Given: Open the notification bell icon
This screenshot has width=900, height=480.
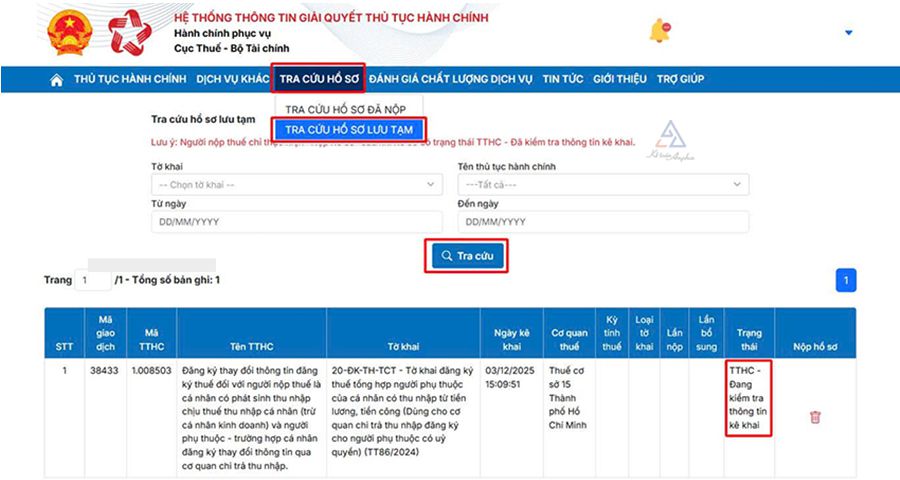Looking at the screenshot, I should pyautogui.click(x=659, y=31).
